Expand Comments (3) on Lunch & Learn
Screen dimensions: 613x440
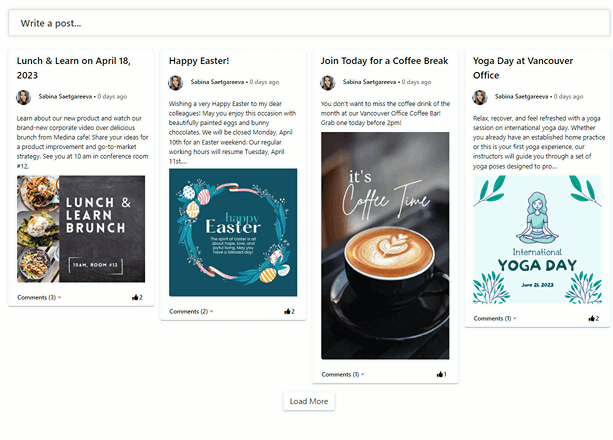[x=39, y=297]
